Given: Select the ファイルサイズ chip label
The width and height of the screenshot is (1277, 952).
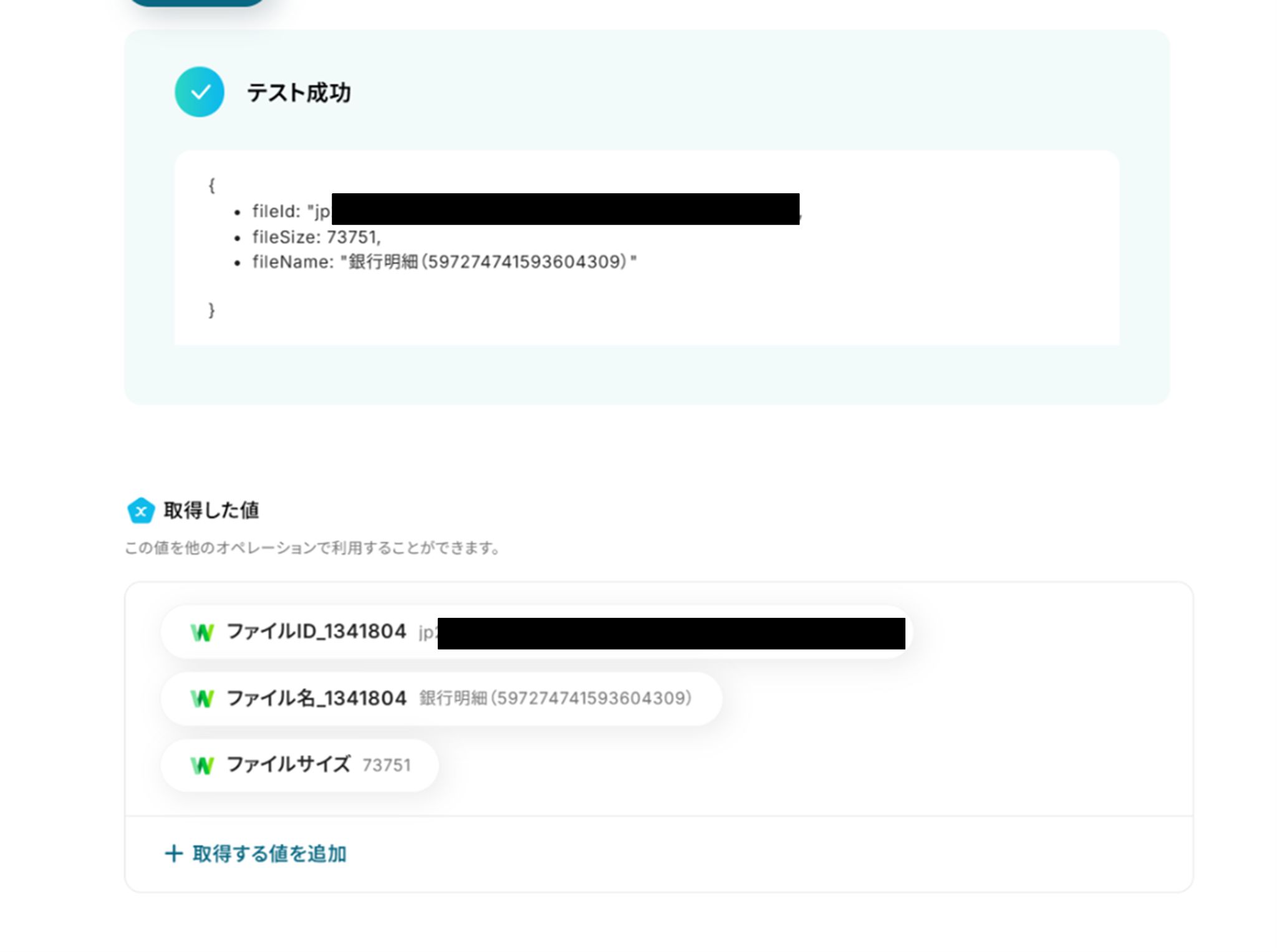Looking at the screenshot, I should [x=288, y=764].
